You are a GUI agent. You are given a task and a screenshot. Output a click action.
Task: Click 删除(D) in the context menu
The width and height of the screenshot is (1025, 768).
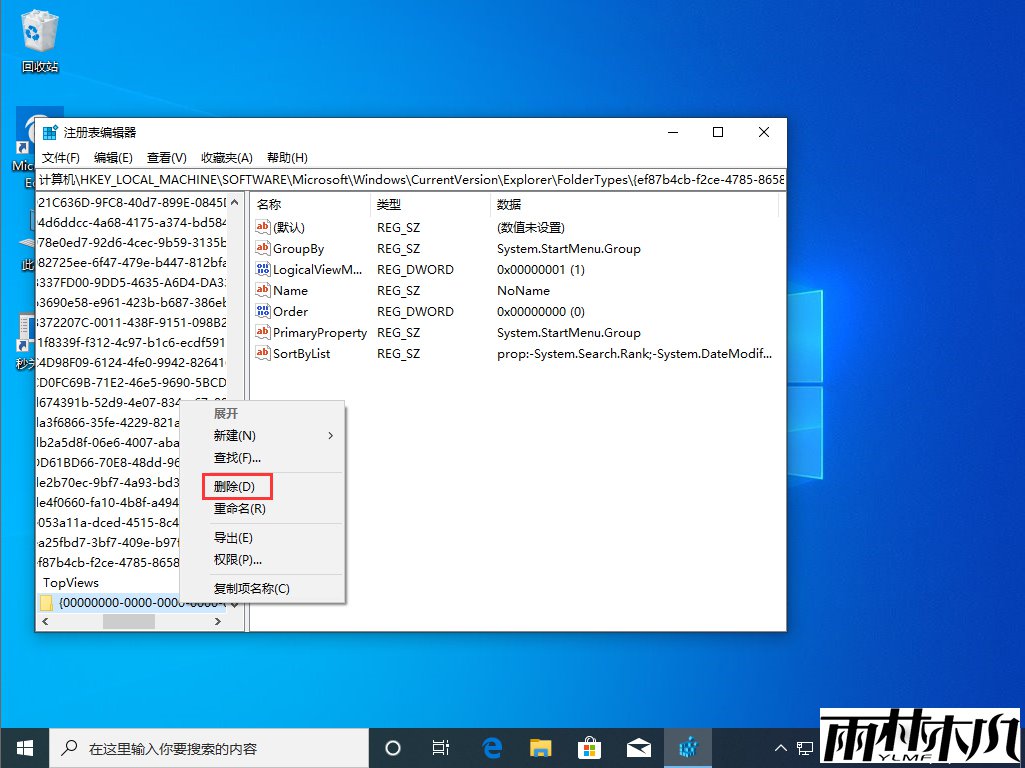[x=236, y=486]
